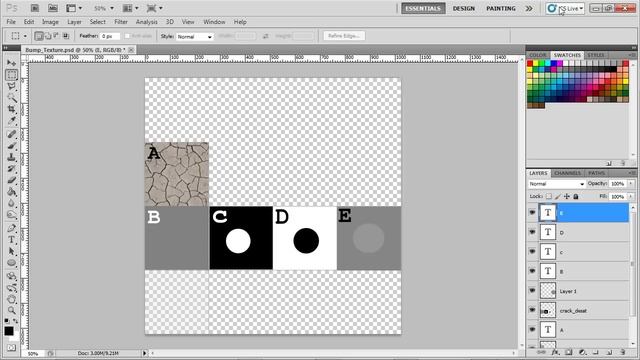Choose Add to selection mode button
Viewport: 640px width, 360px height.
pos(48,36)
